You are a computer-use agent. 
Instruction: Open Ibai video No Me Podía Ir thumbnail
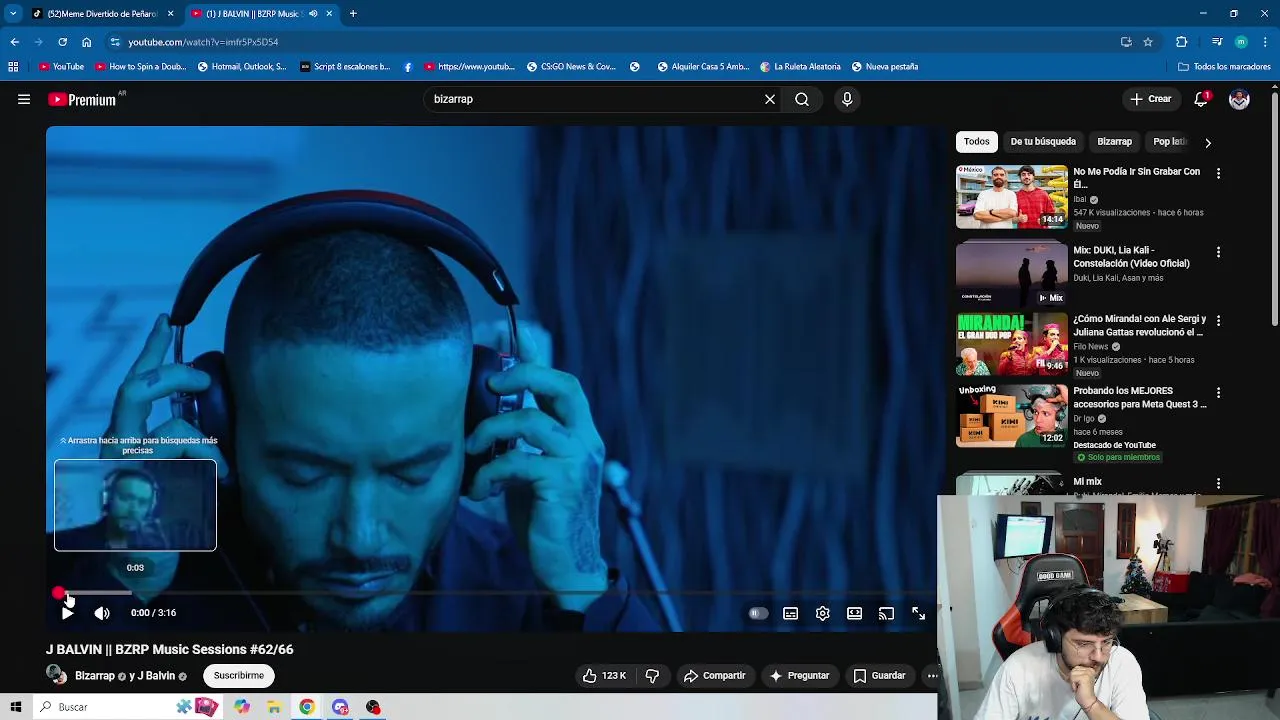click(x=1012, y=197)
